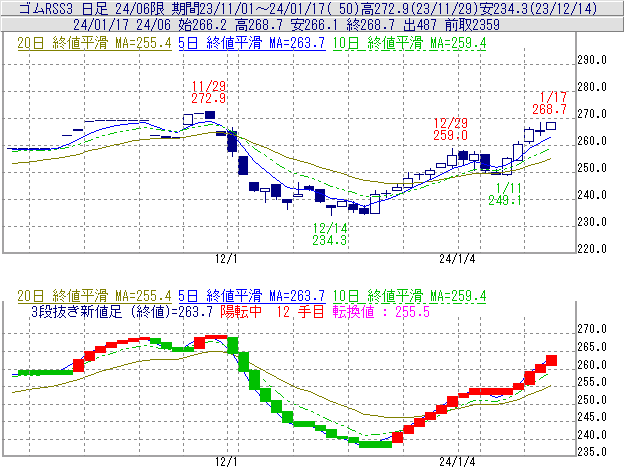Image resolution: width=624 pixels, height=475 pixels.
Task: Click the 24/1/4 date label under top chart
Action: pos(457,259)
